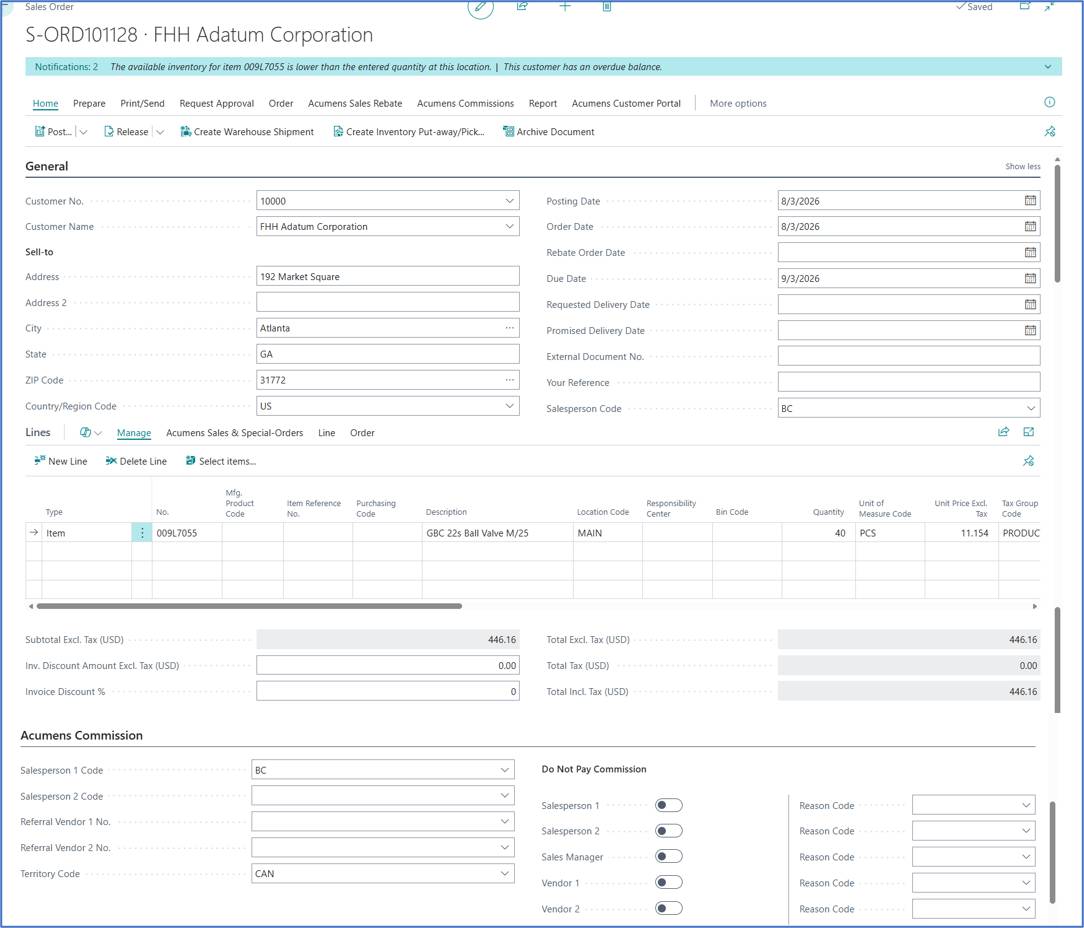Open Acumens Sales & Special-Orders lines menu
The width and height of the screenshot is (1084, 928).
[x=234, y=433]
